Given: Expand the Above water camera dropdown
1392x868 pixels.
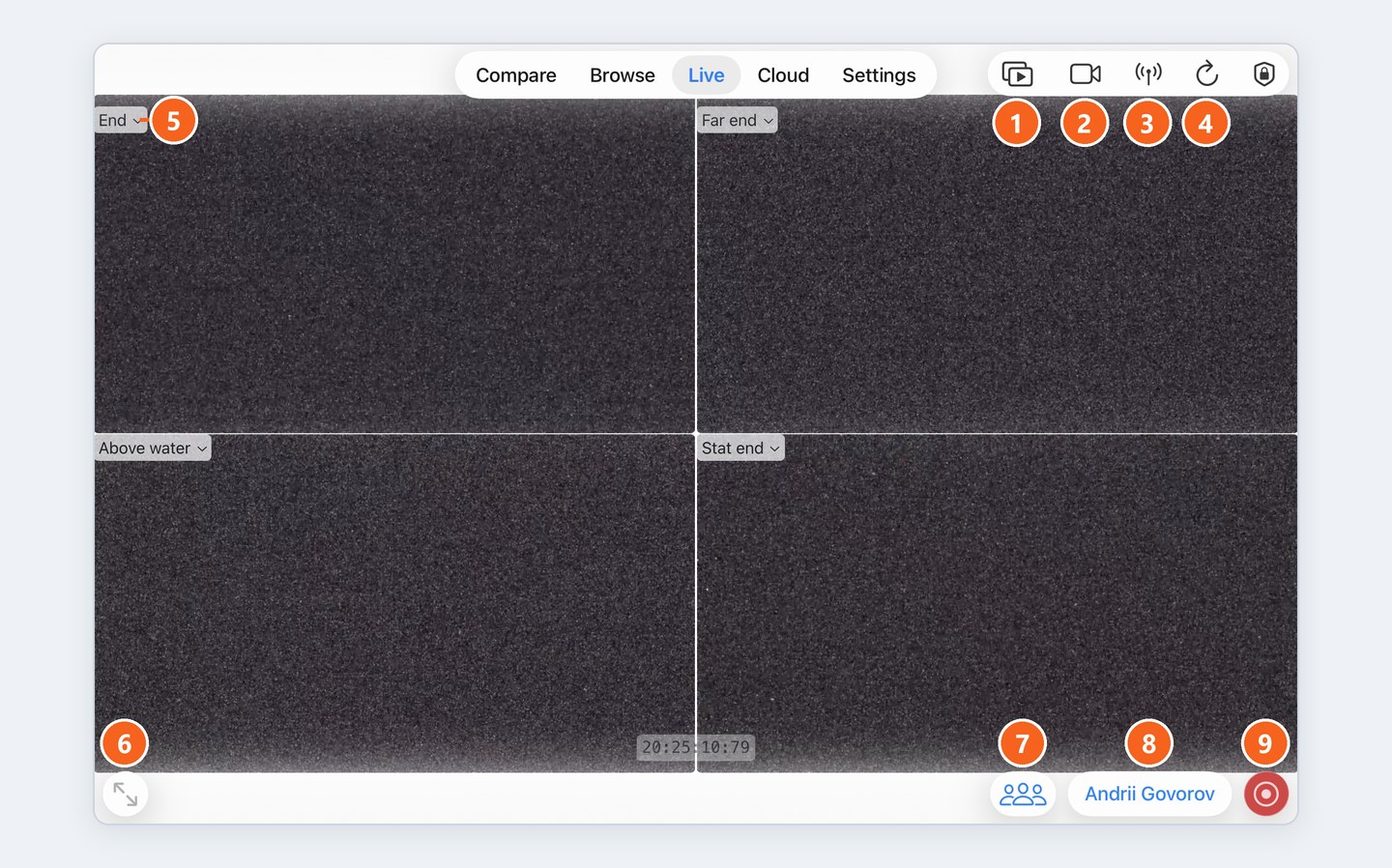Looking at the screenshot, I should pos(153,448).
